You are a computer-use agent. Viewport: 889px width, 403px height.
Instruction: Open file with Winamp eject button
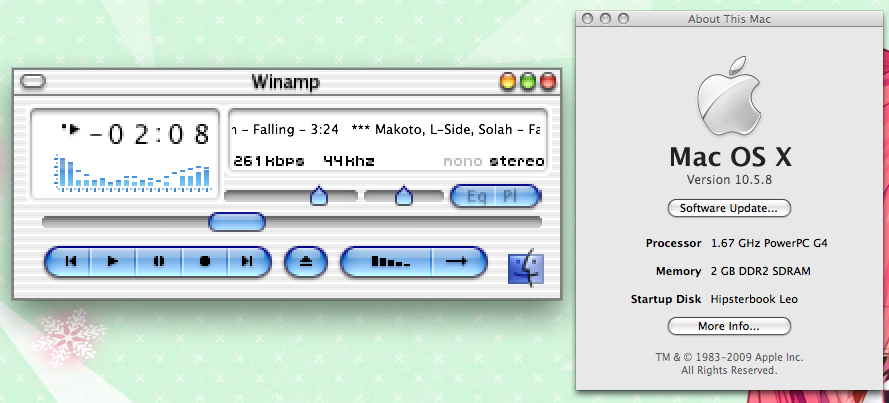(306, 261)
